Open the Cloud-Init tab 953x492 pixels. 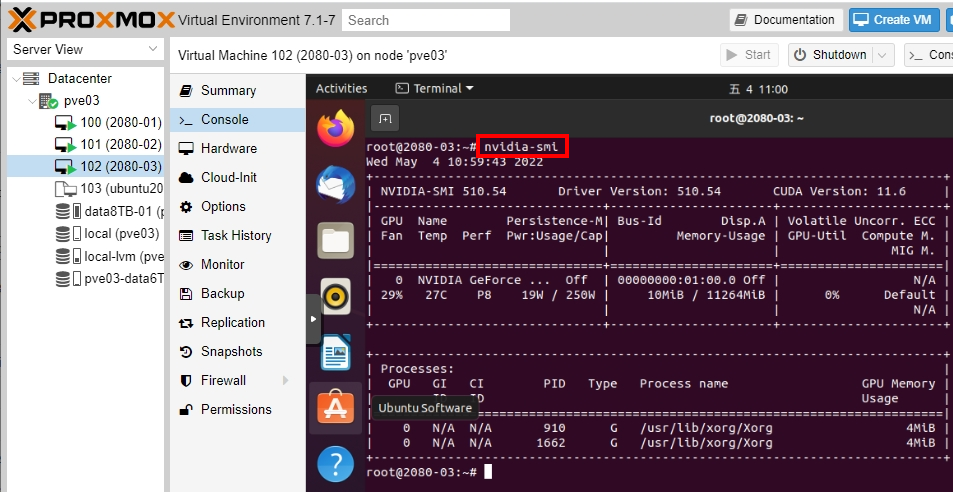click(238, 177)
